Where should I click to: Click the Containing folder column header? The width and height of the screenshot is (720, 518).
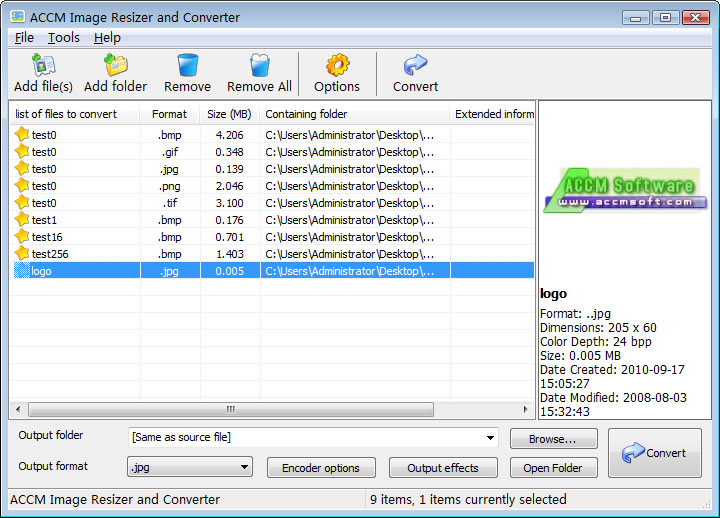pyautogui.click(x=354, y=114)
